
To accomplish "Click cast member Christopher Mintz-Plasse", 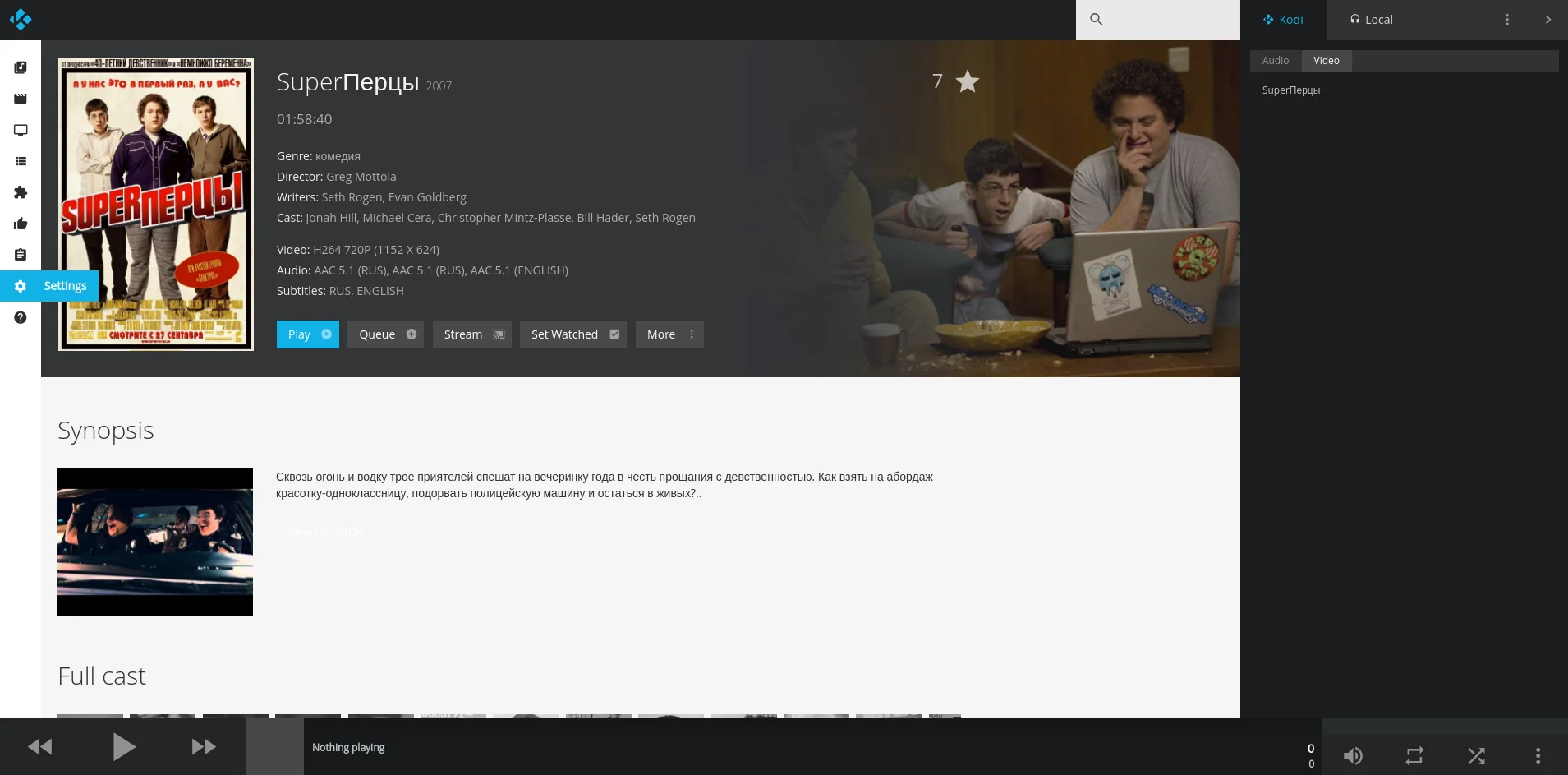I will 504,218.
